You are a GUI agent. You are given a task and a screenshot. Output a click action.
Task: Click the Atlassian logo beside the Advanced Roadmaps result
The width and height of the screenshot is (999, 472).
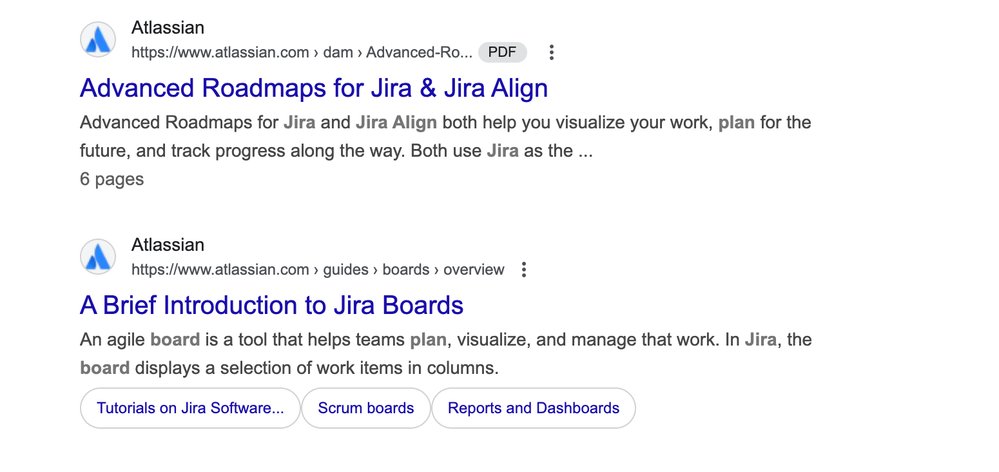(x=98, y=39)
